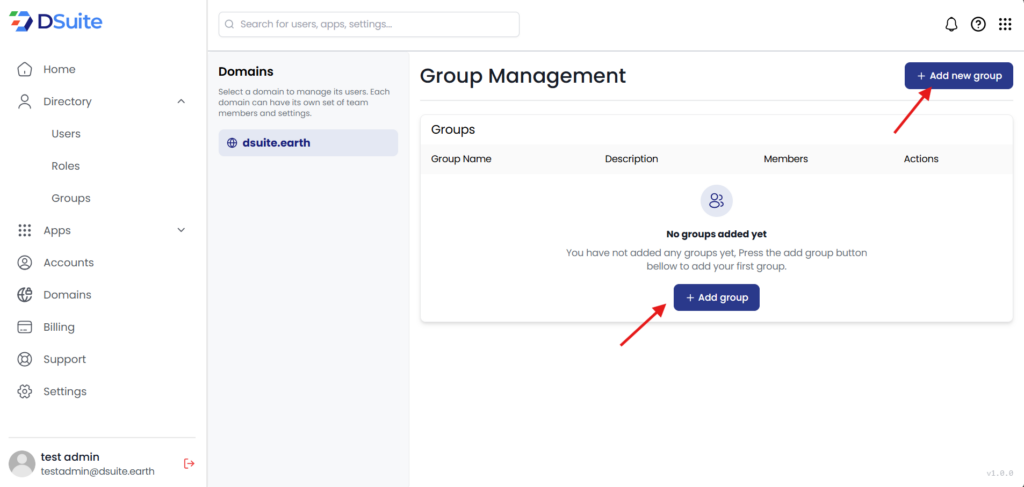Open the Domains sidebar item
1024x487 pixels.
67,295
